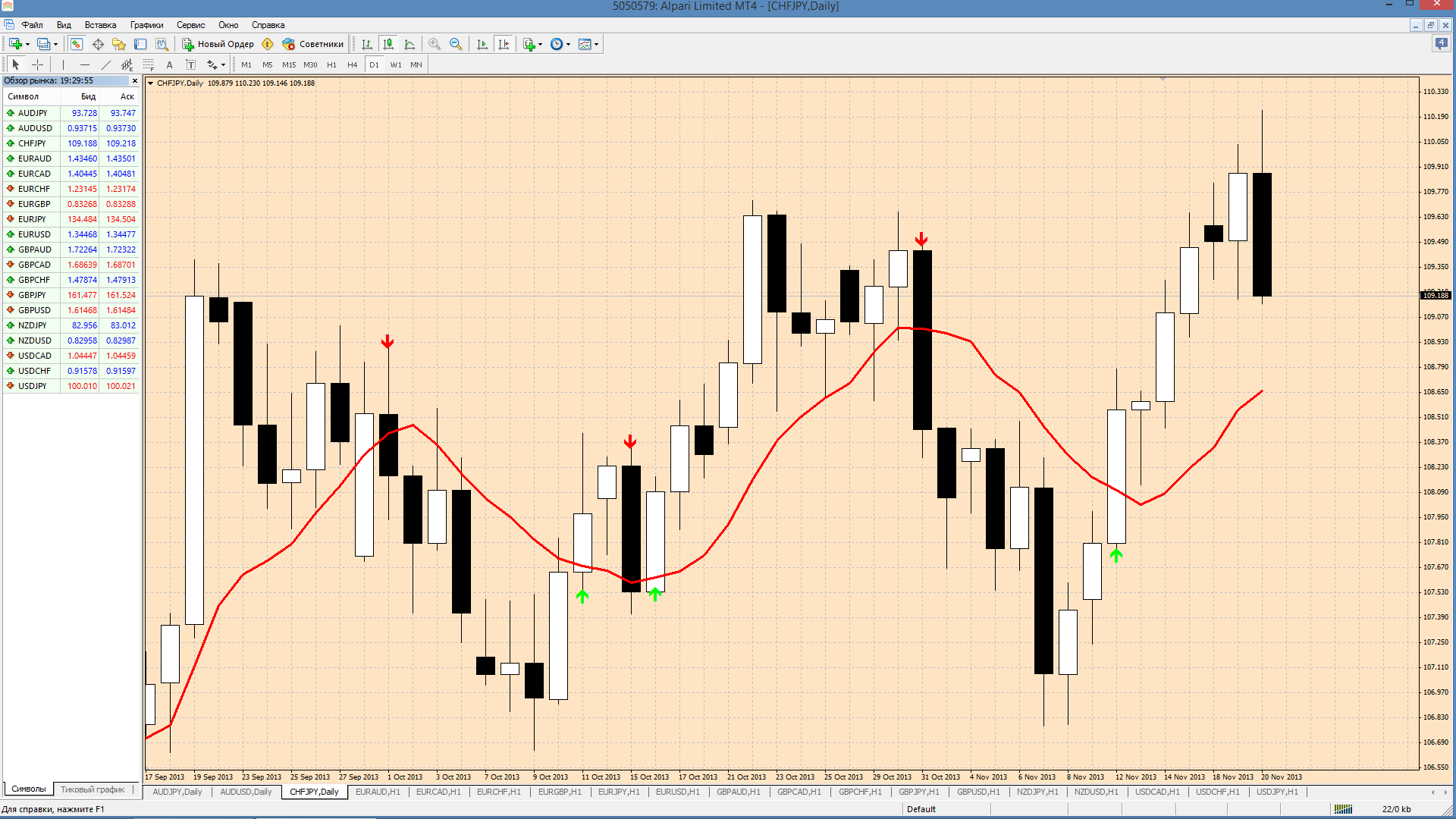Viewport: 1456px width, 819px height.
Task: Click the Arrows objects icon
Action: point(212,64)
